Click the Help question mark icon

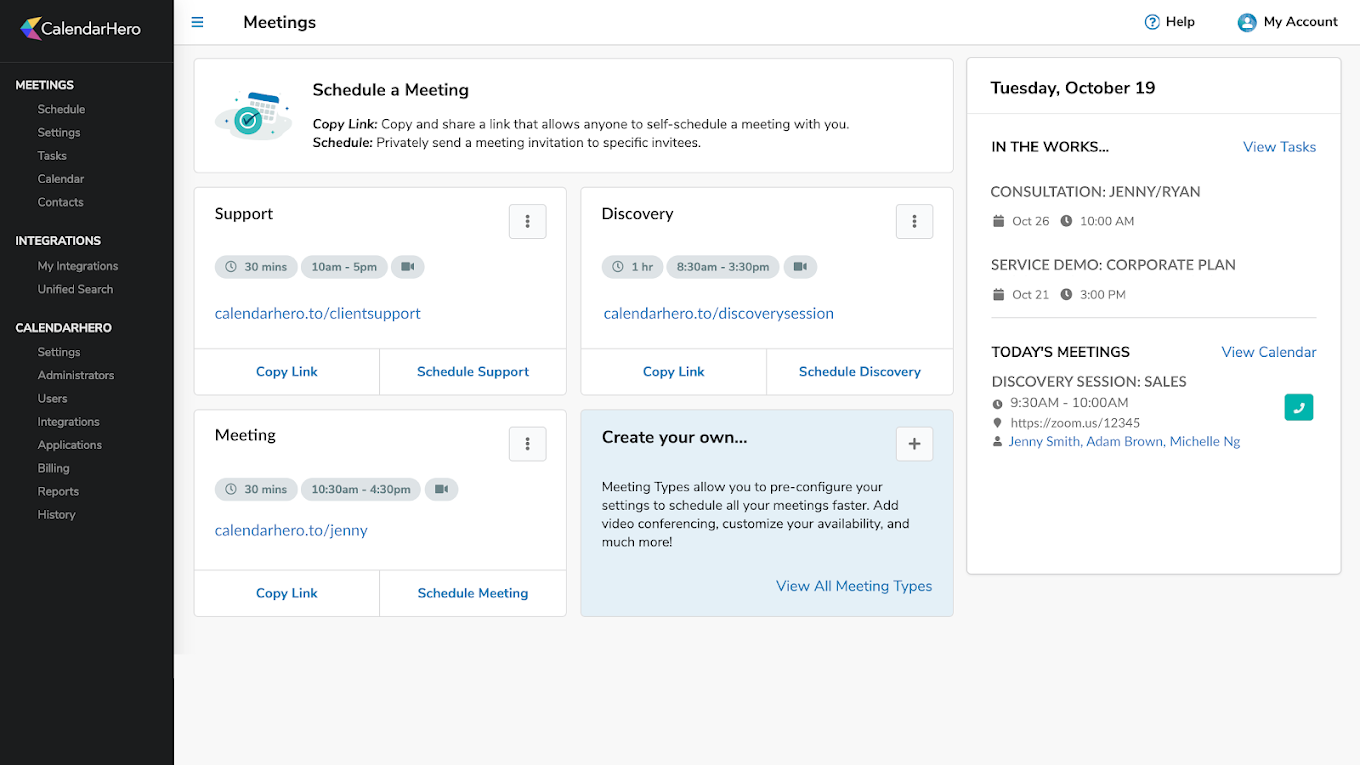[1152, 21]
